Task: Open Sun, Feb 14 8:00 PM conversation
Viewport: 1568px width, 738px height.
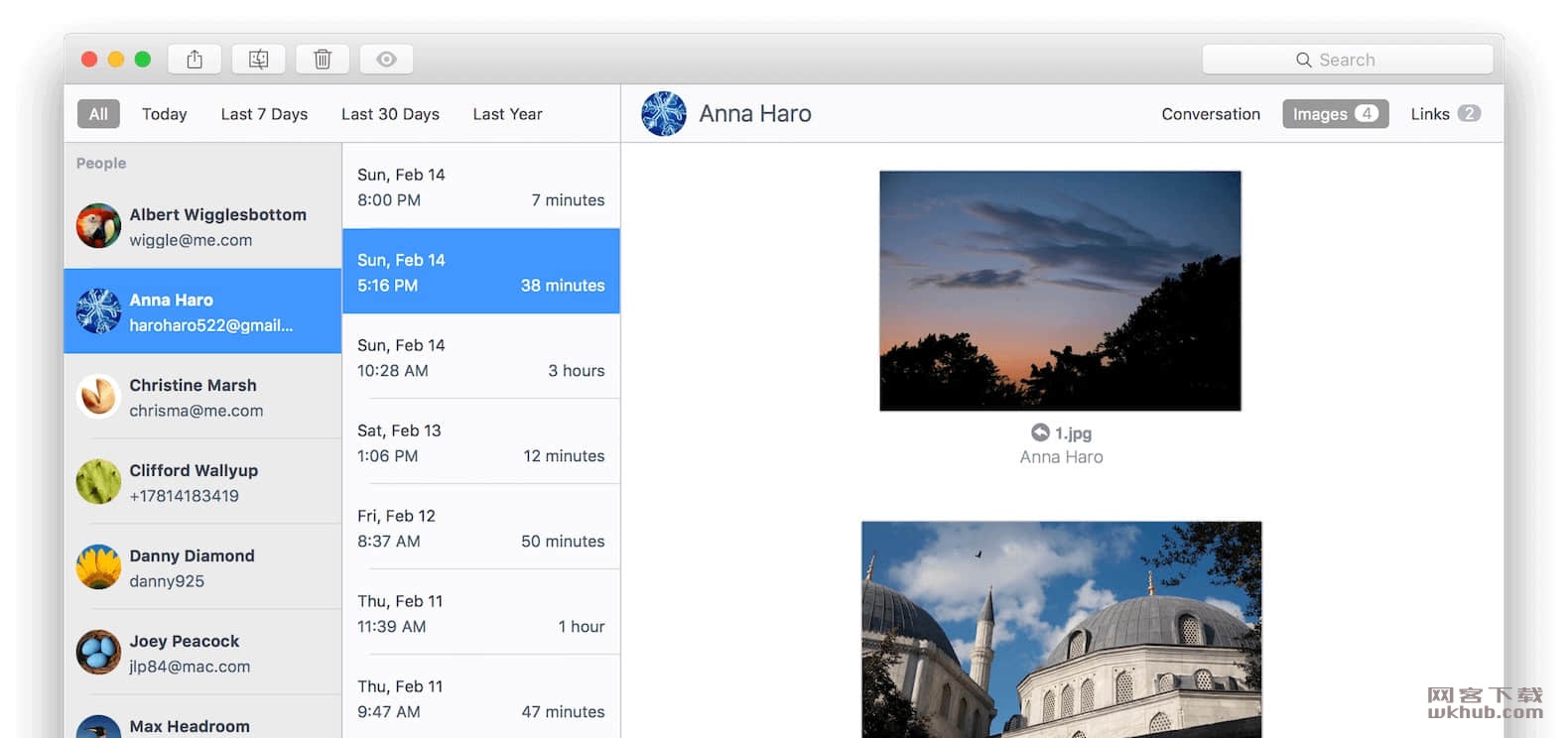Action: [481, 186]
